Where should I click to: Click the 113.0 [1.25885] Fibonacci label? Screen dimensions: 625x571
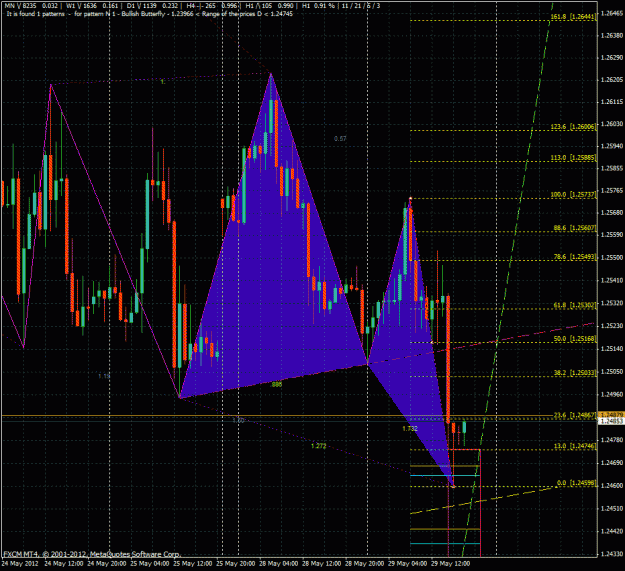coord(573,158)
